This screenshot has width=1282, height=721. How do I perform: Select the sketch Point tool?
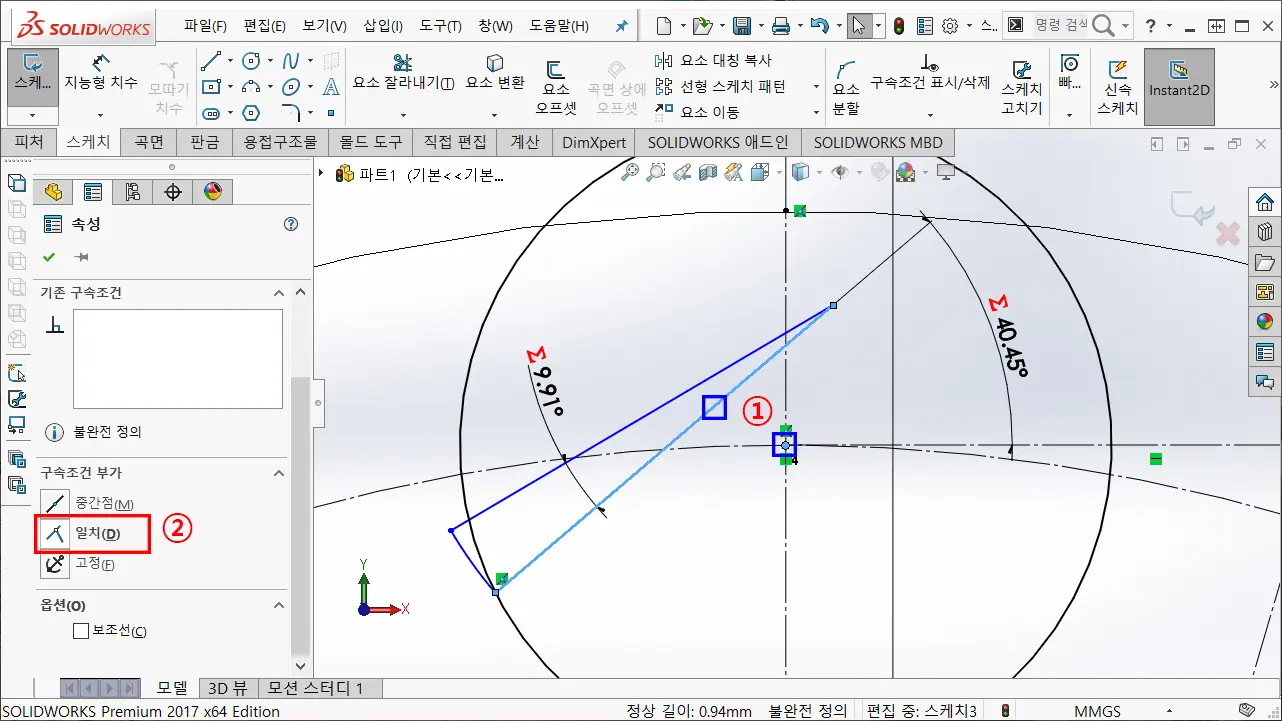330,113
